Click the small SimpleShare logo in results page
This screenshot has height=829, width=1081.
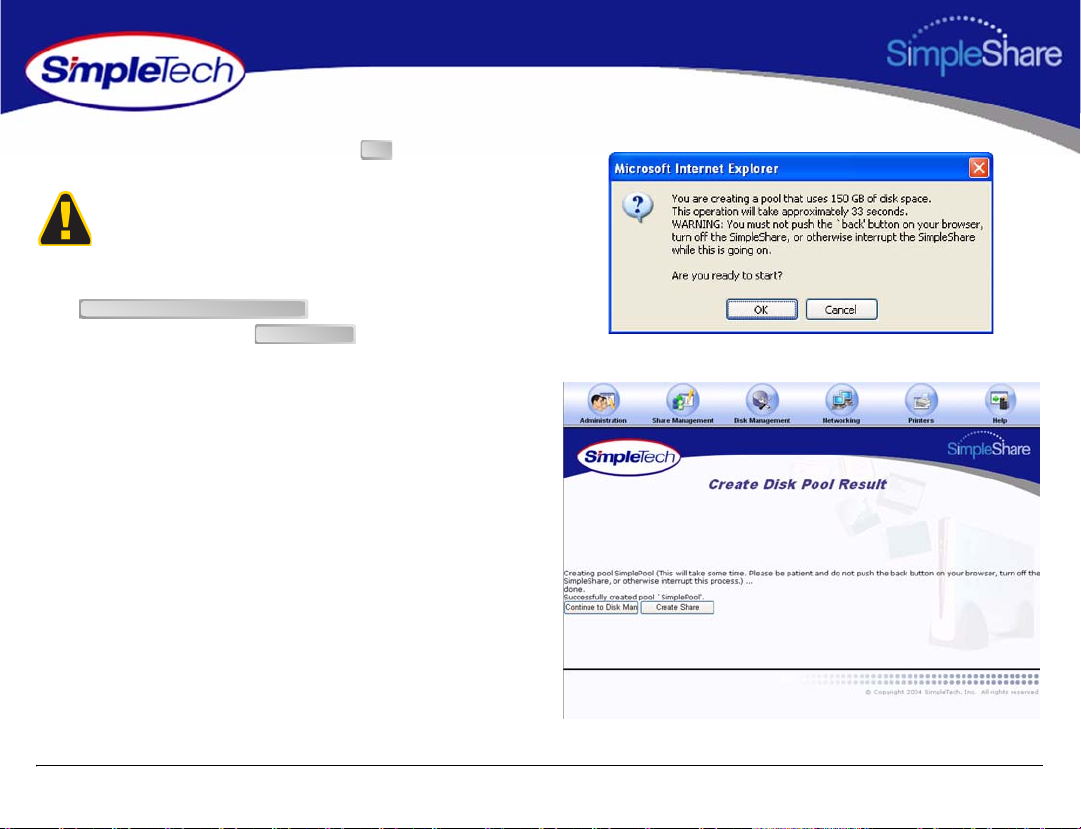[x=989, y=445]
